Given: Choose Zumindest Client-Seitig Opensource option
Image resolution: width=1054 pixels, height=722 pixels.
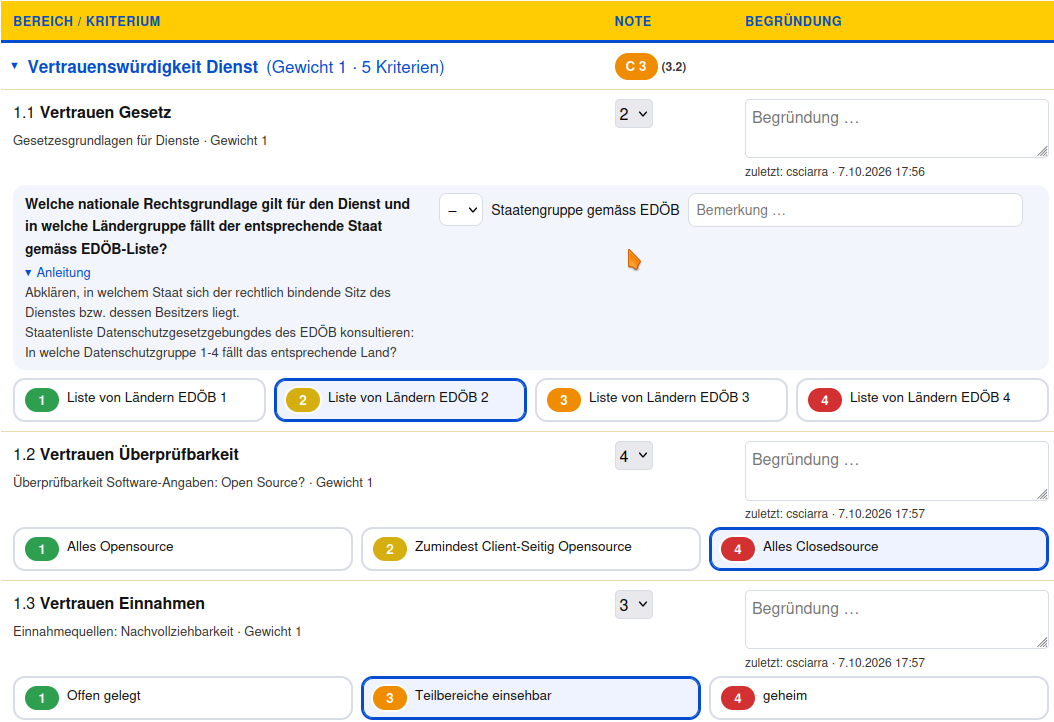Looking at the screenshot, I should click(x=530, y=549).
